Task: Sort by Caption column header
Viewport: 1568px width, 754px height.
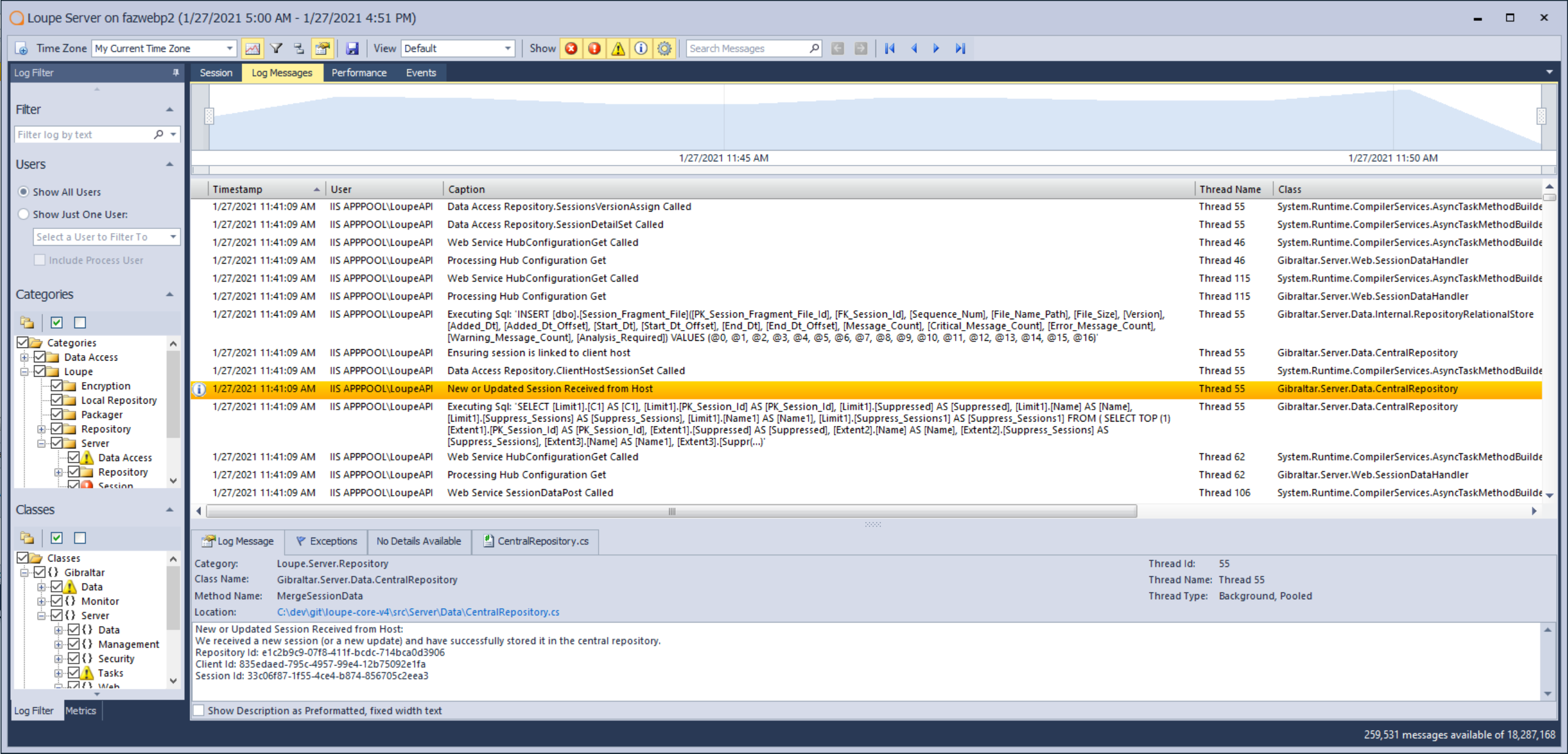Action: pos(819,190)
